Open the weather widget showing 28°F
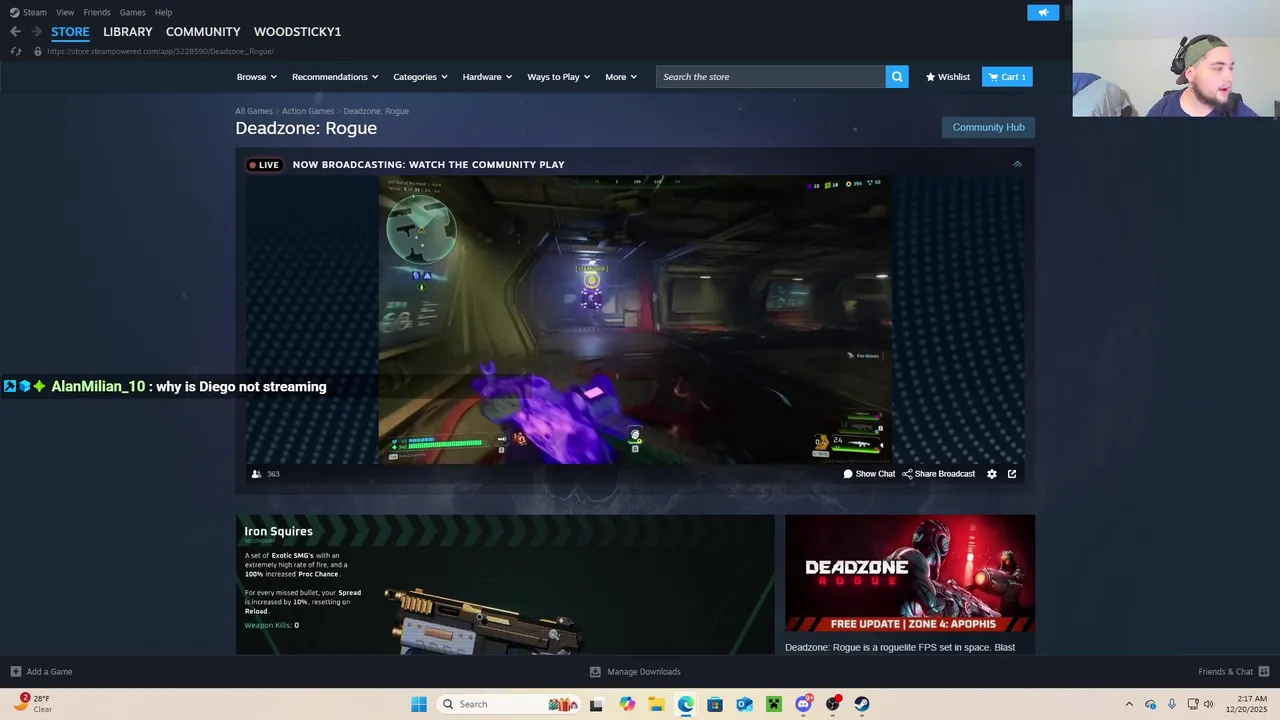 point(33,704)
